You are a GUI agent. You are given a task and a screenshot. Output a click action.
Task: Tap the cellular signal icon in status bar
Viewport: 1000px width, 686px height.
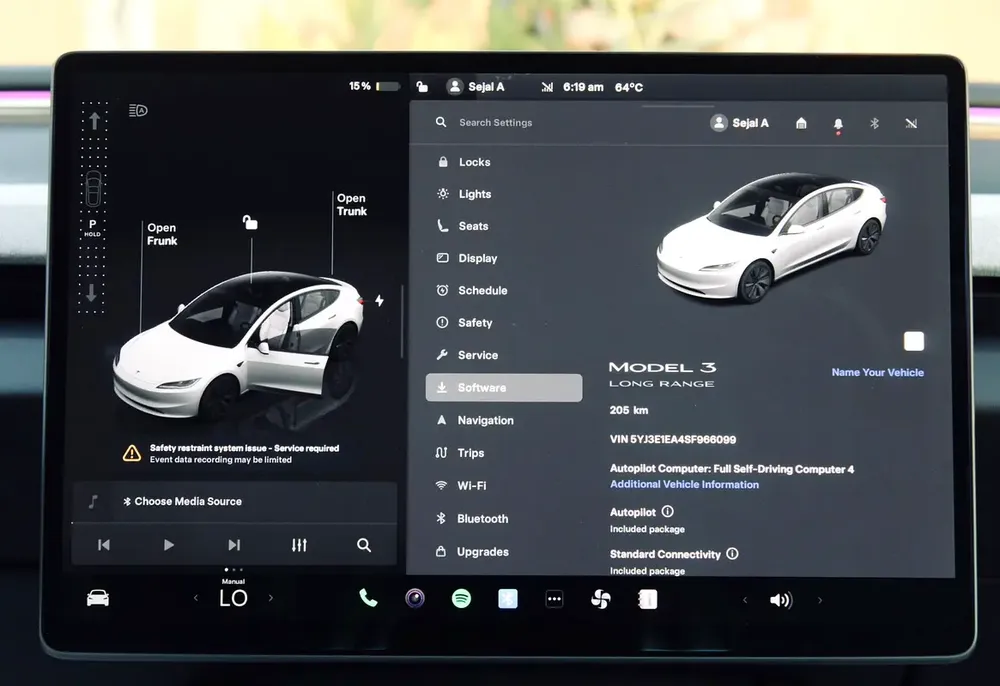pos(547,87)
